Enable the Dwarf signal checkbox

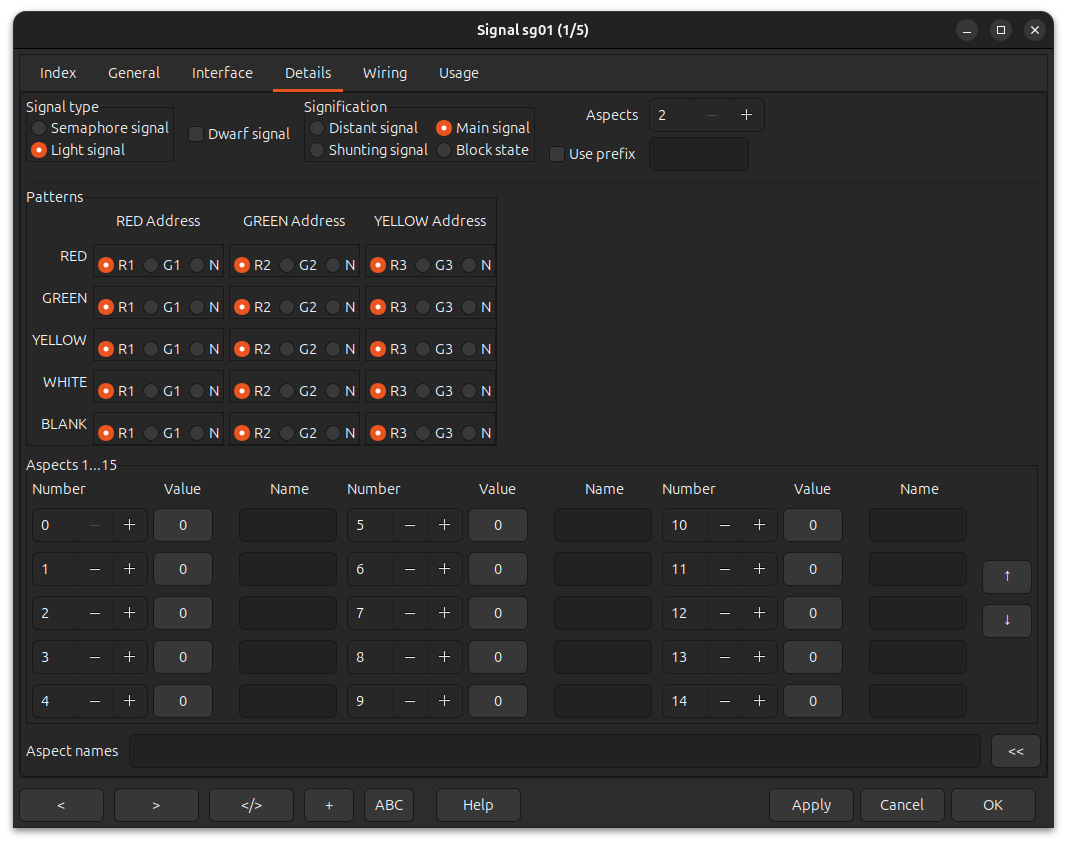point(196,134)
